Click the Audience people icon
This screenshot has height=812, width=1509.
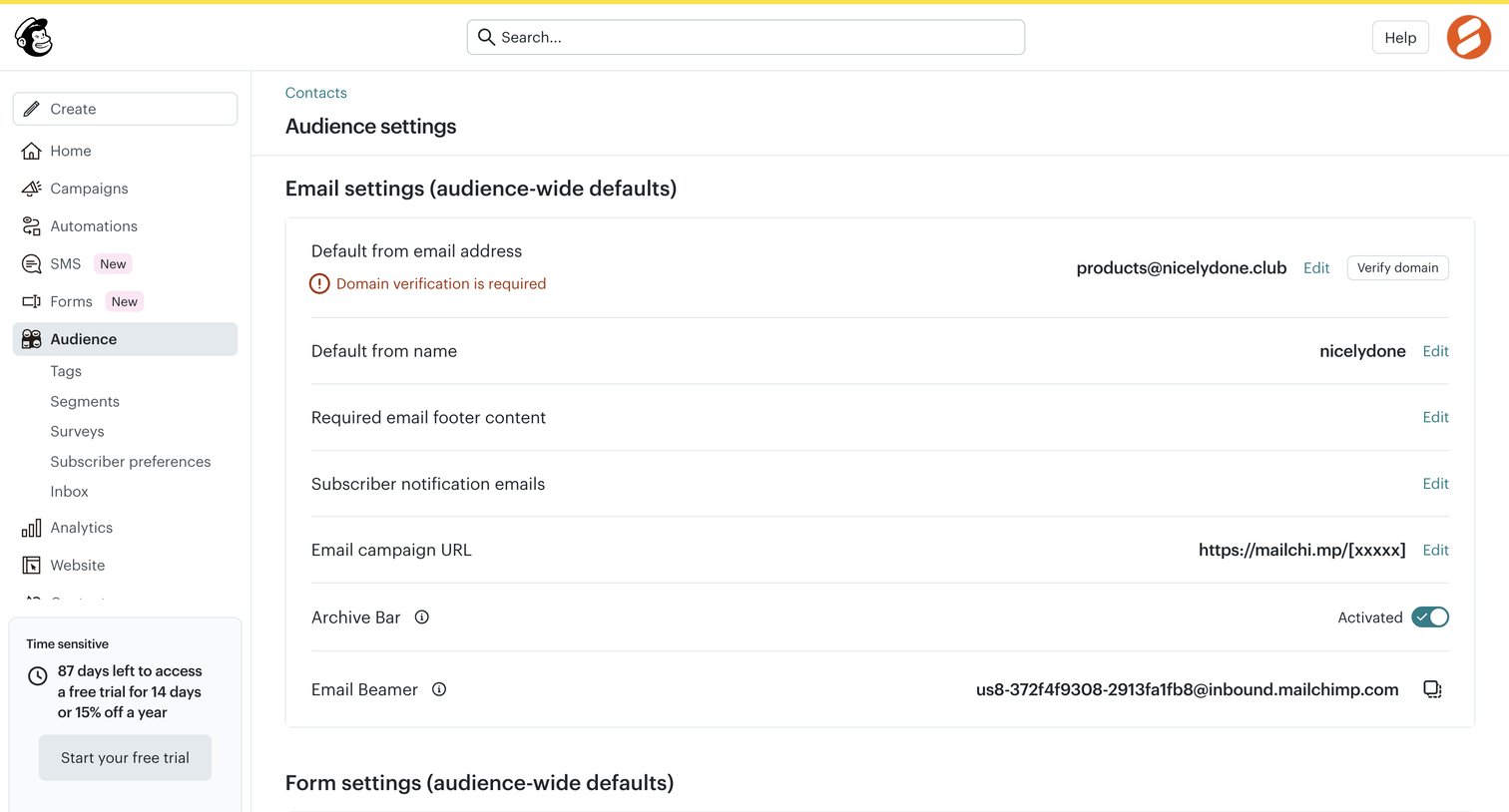pos(32,339)
